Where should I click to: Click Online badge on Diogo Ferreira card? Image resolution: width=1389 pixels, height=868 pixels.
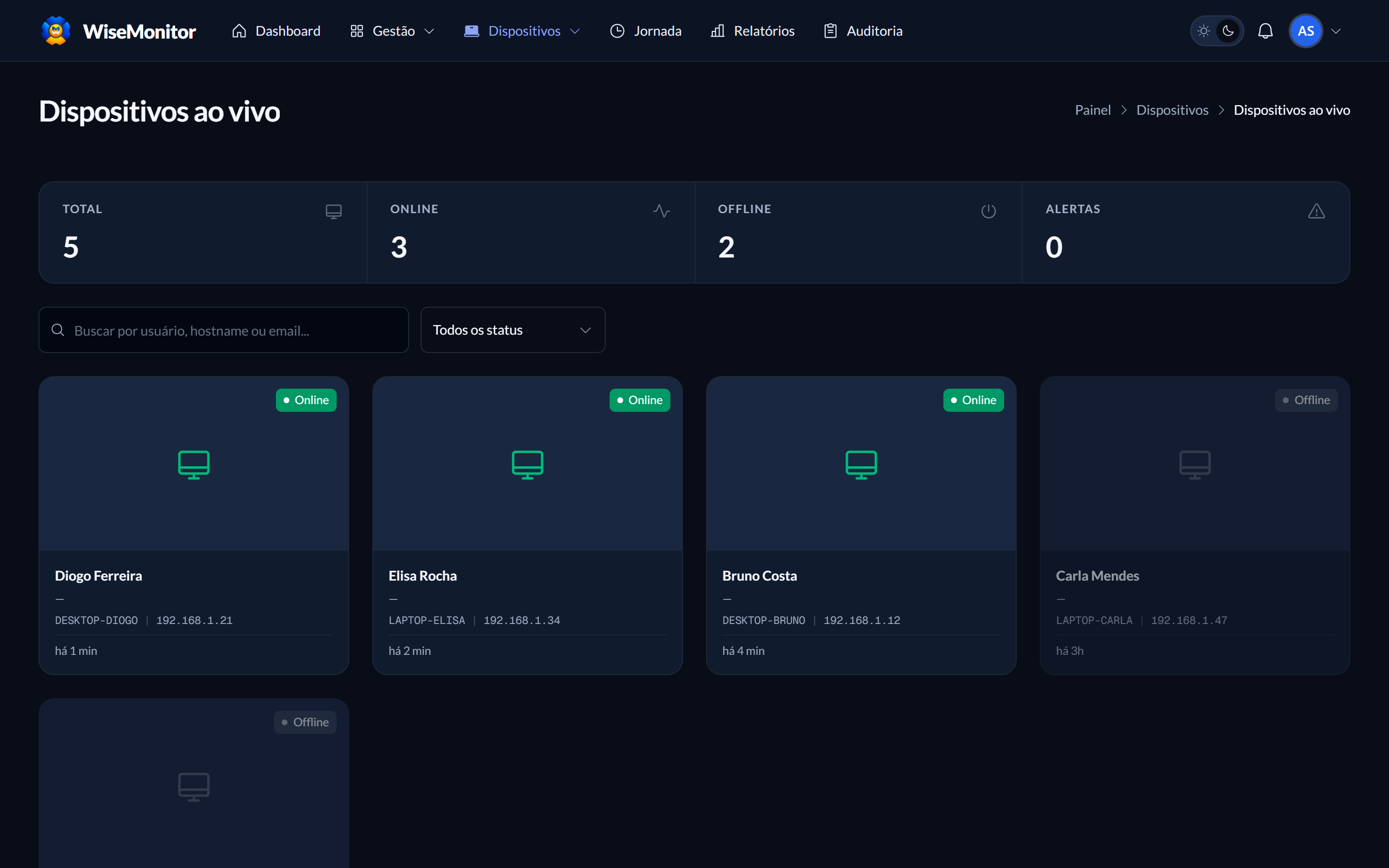(x=306, y=400)
